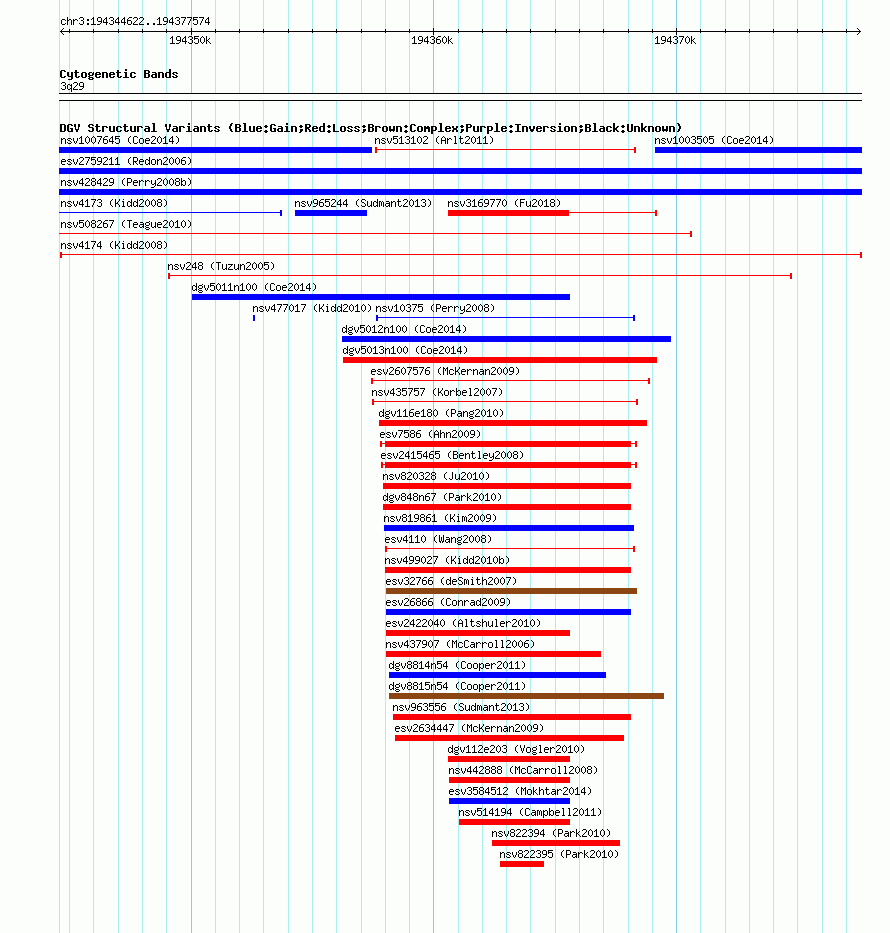Click the 194350k ruler label
Image resolution: width=890 pixels, height=933 pixels.
click(x=190, y=40)
